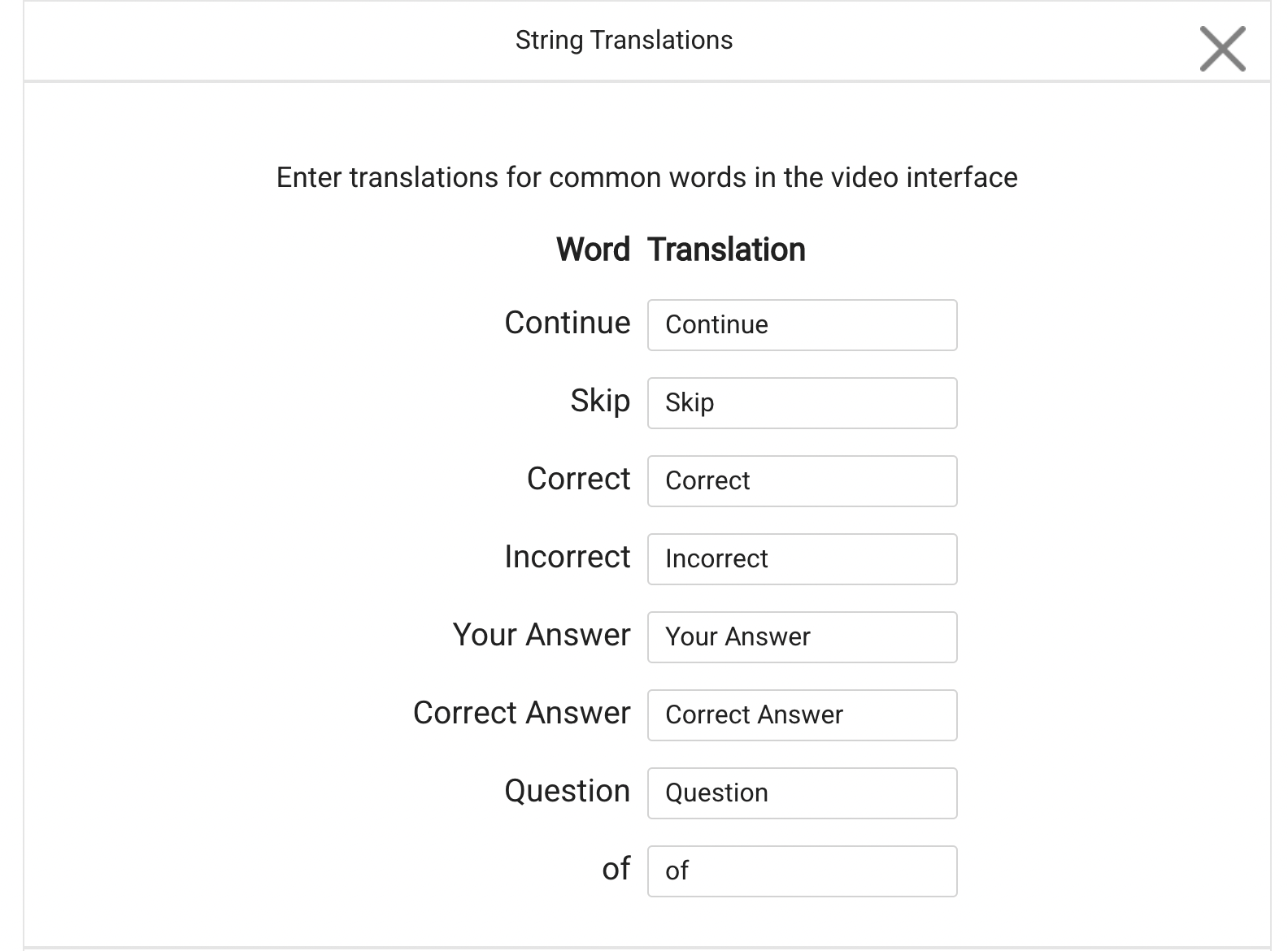The height and width of the screenshot is (951, 1288).
Task: Select the Correct translation input field
Action: click(x=802, y=481)
